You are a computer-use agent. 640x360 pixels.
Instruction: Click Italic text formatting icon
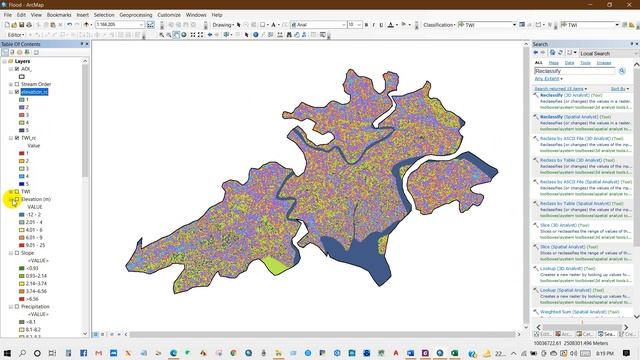click(373, 25)
